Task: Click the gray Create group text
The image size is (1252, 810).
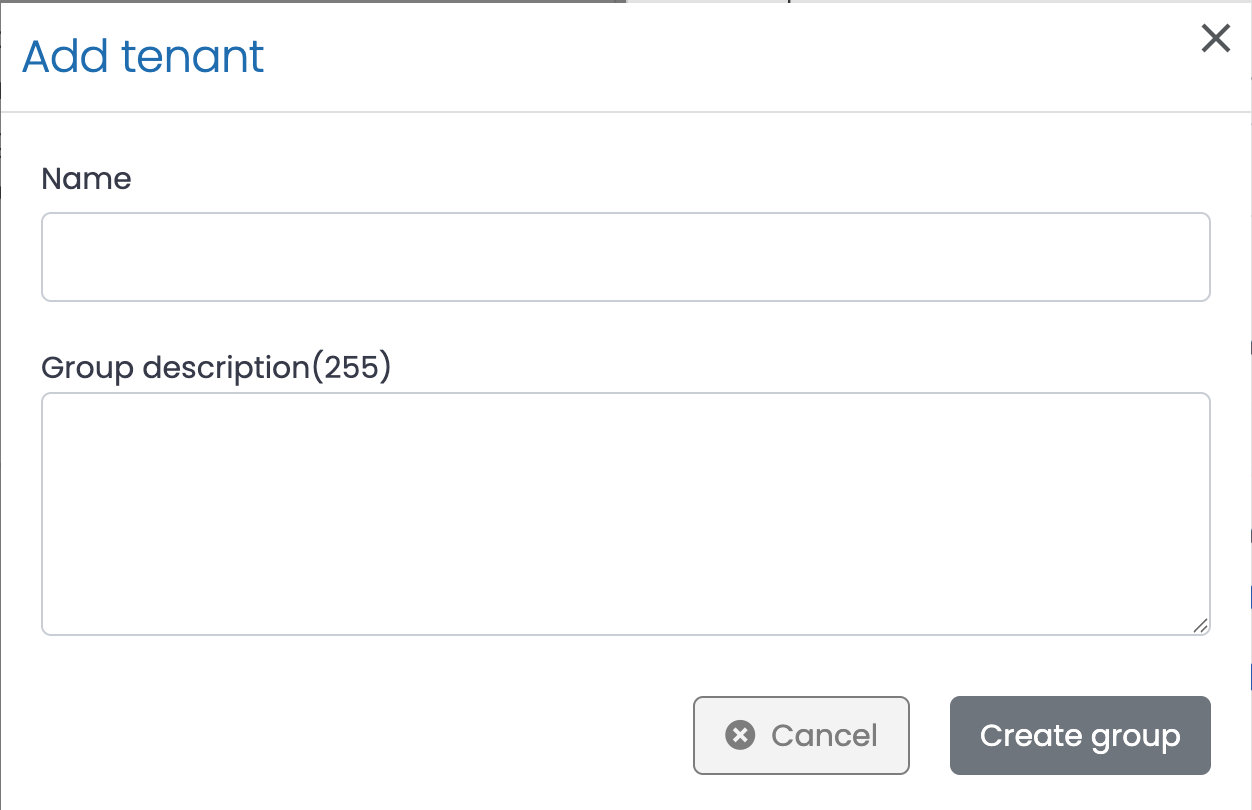Action: (1080, 736)
